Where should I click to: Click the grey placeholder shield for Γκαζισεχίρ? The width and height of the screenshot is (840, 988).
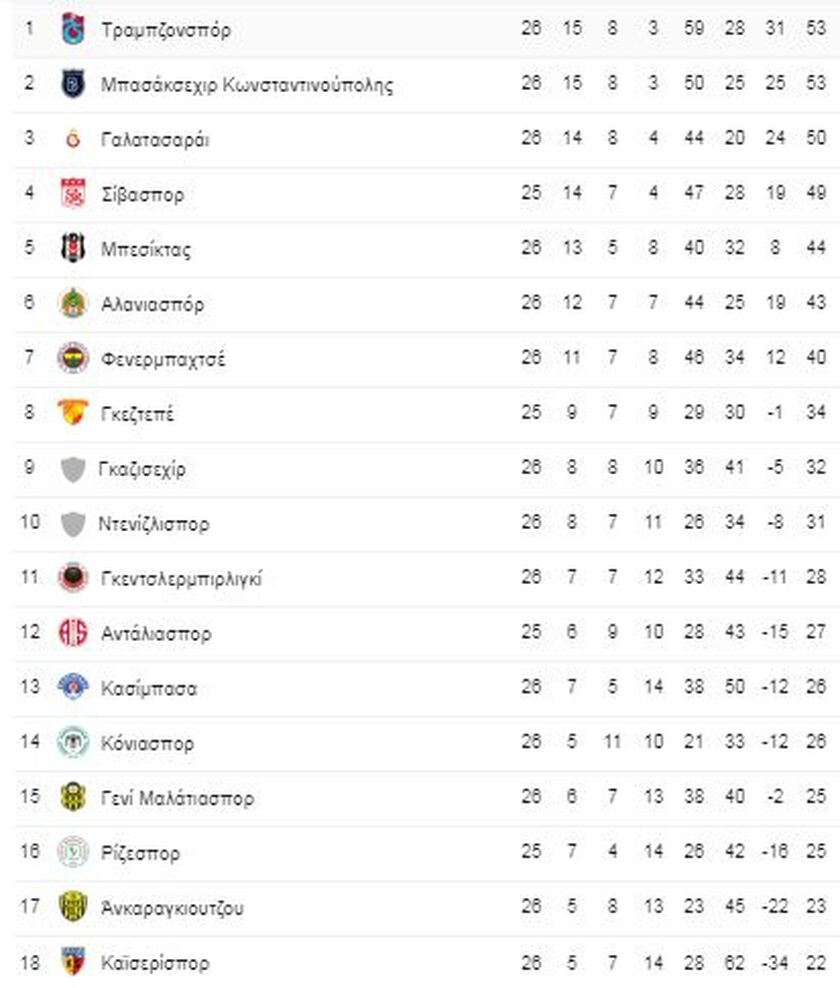coord(73,468)
